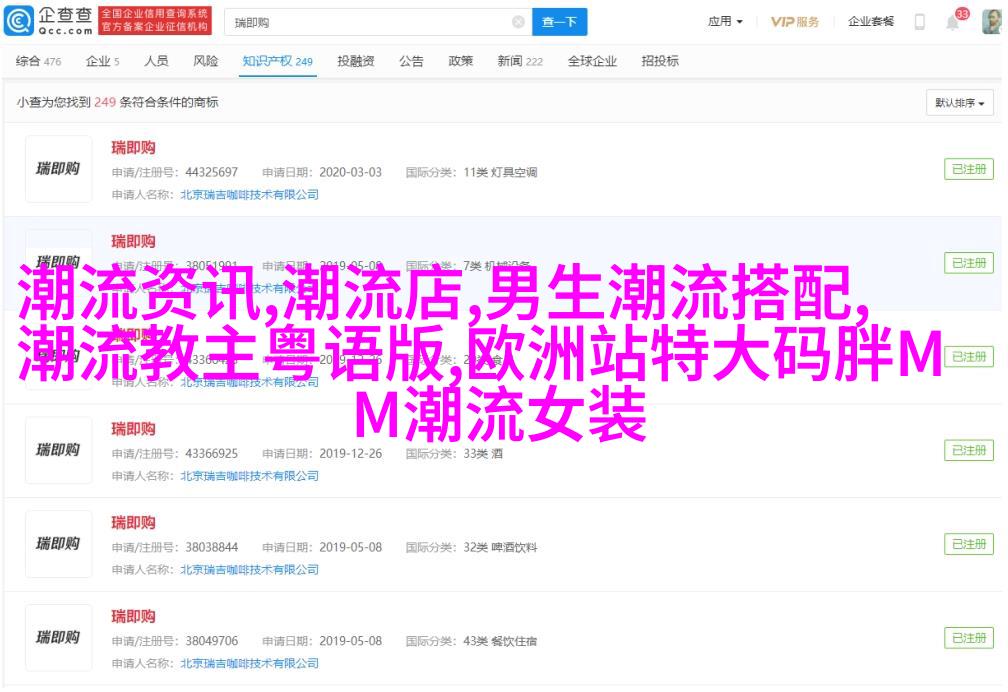1008x692 pixels.
Task: Open the mobile phone icon in header
Action: coord(920,22)
